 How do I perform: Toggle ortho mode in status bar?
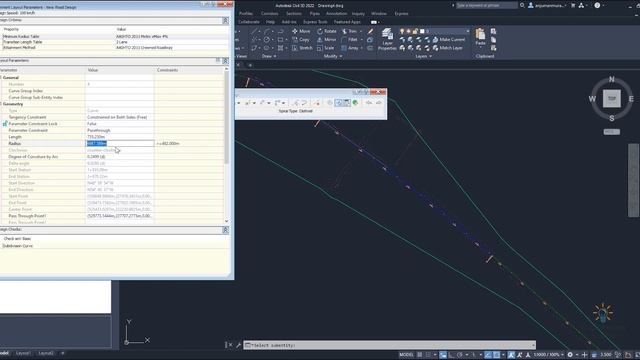pyautogui.click(x=451, y=355)
